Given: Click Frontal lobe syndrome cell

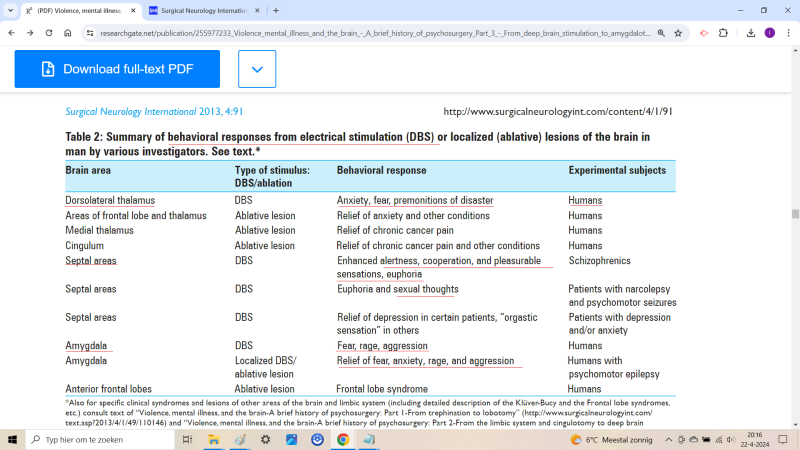Looking at the screenshot, I should coord(382,389).
